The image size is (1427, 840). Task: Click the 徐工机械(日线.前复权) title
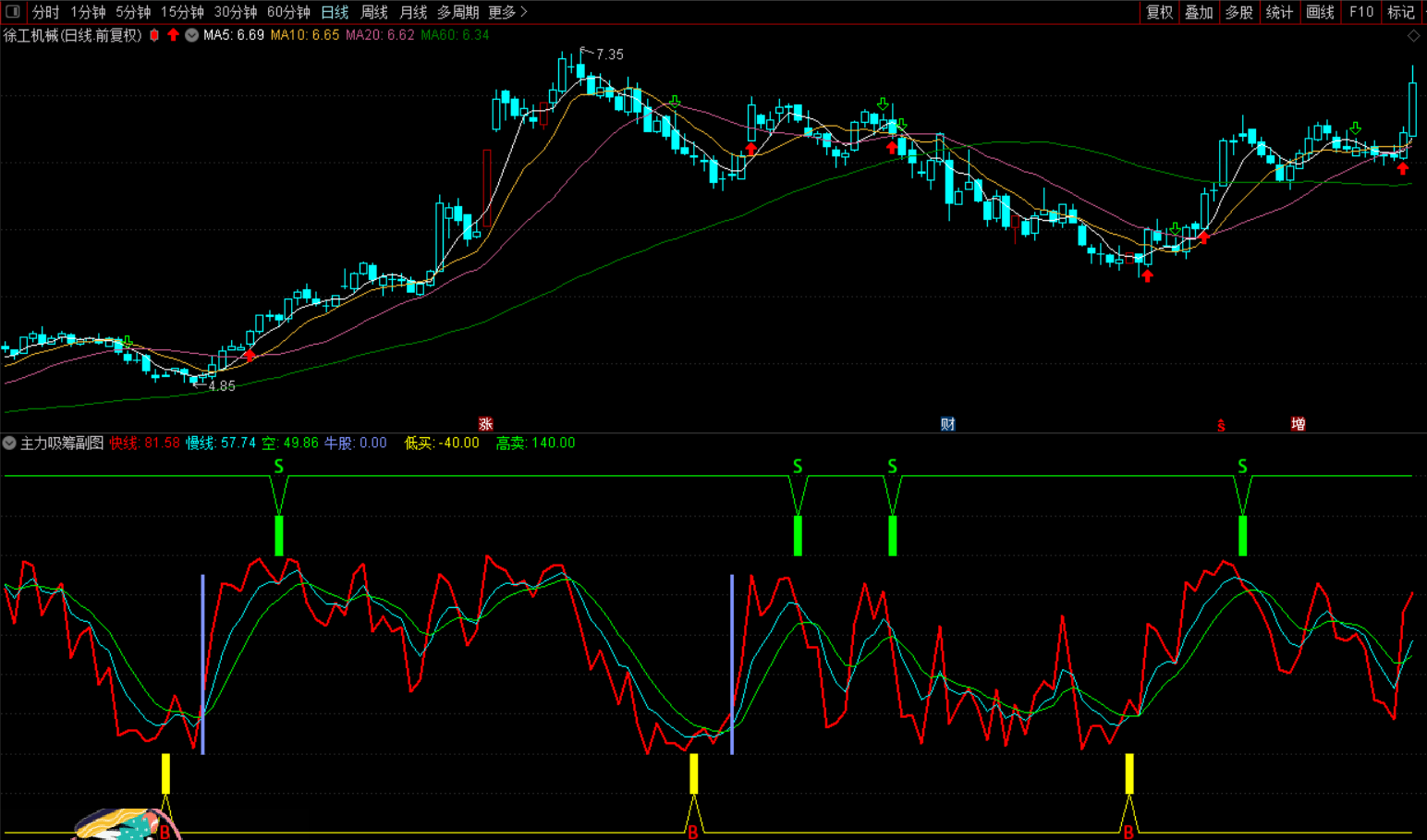tap(73, 35)
